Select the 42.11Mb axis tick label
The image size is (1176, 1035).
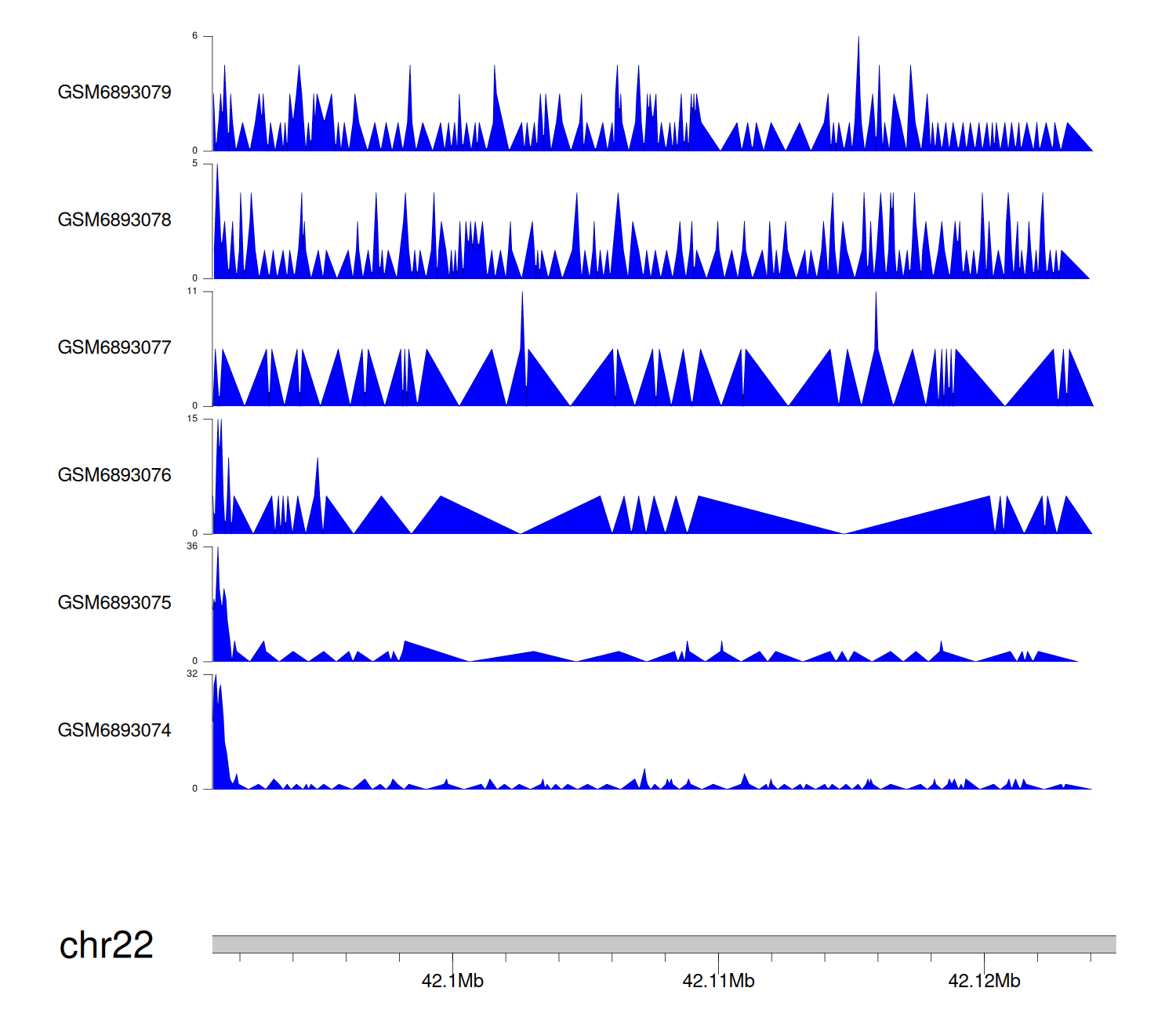718,981
